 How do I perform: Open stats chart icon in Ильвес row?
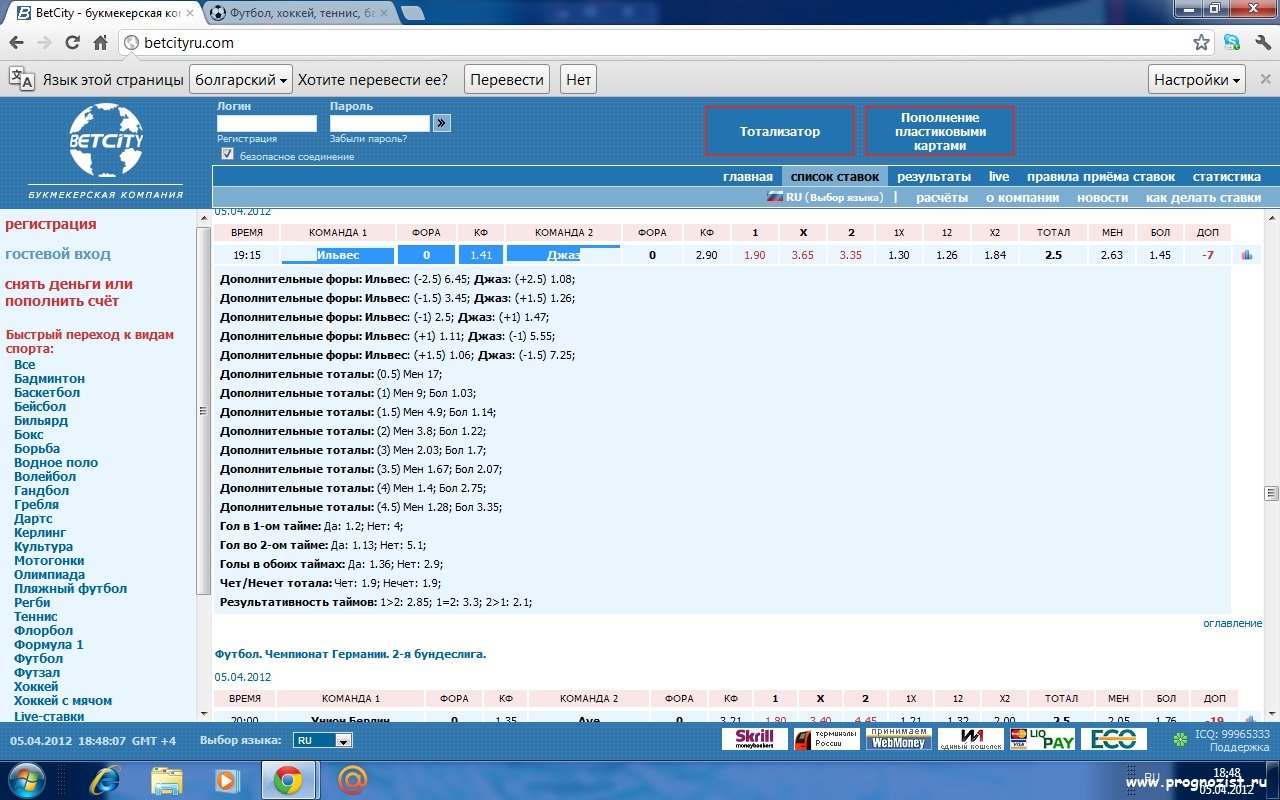coord(1246,255)
